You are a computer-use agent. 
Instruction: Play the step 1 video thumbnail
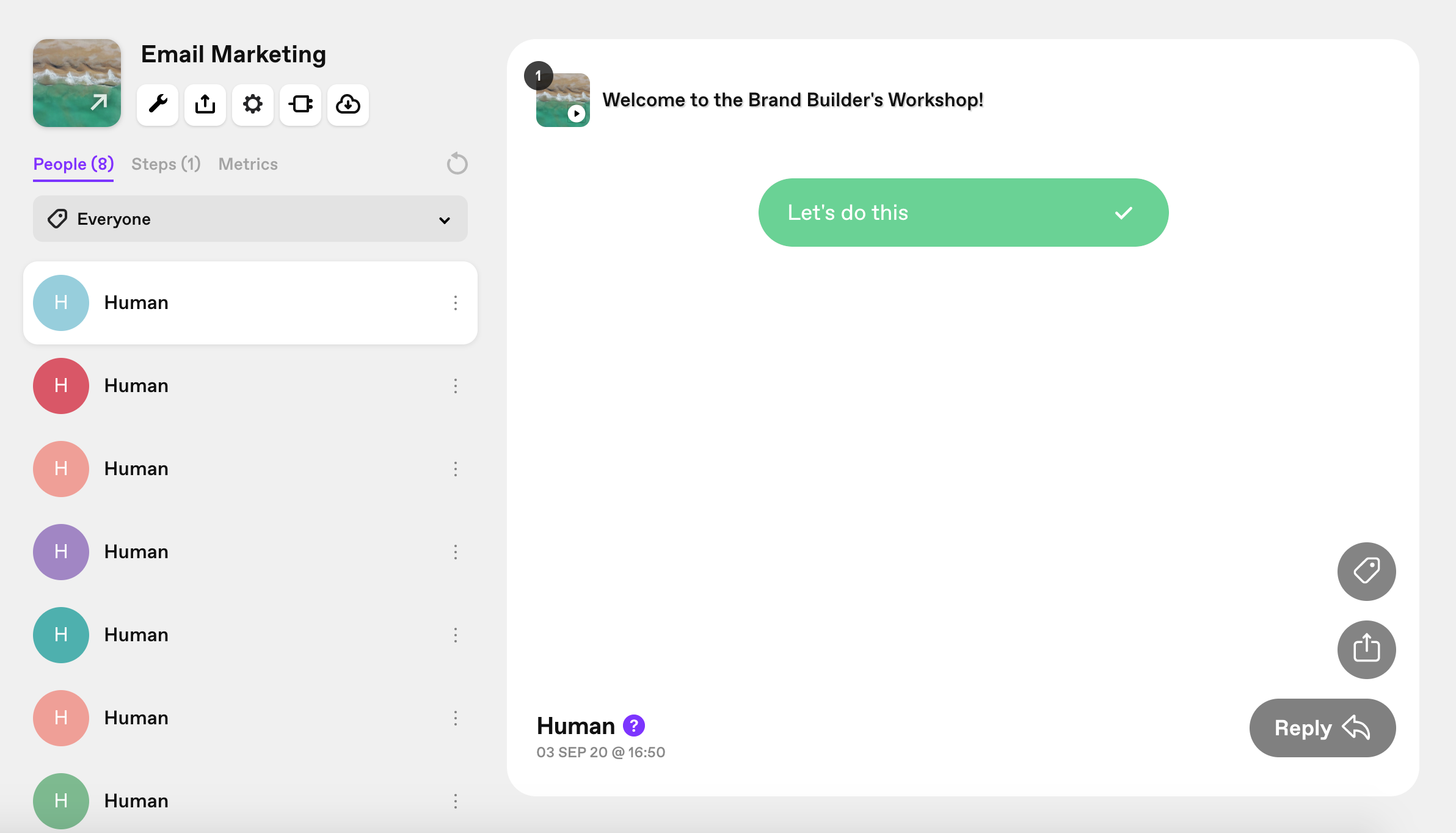pos(563,100)
